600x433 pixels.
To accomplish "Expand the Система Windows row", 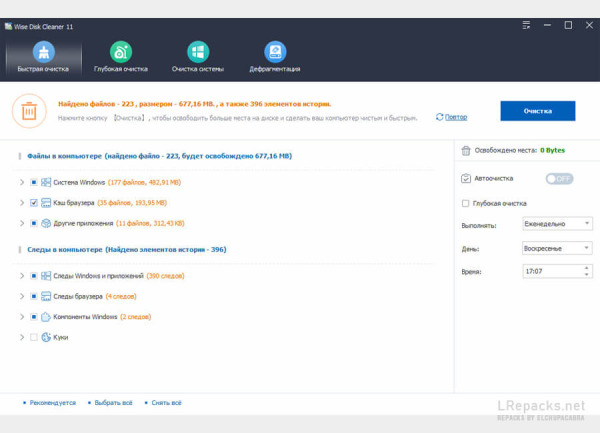I will tap(22, 182).
